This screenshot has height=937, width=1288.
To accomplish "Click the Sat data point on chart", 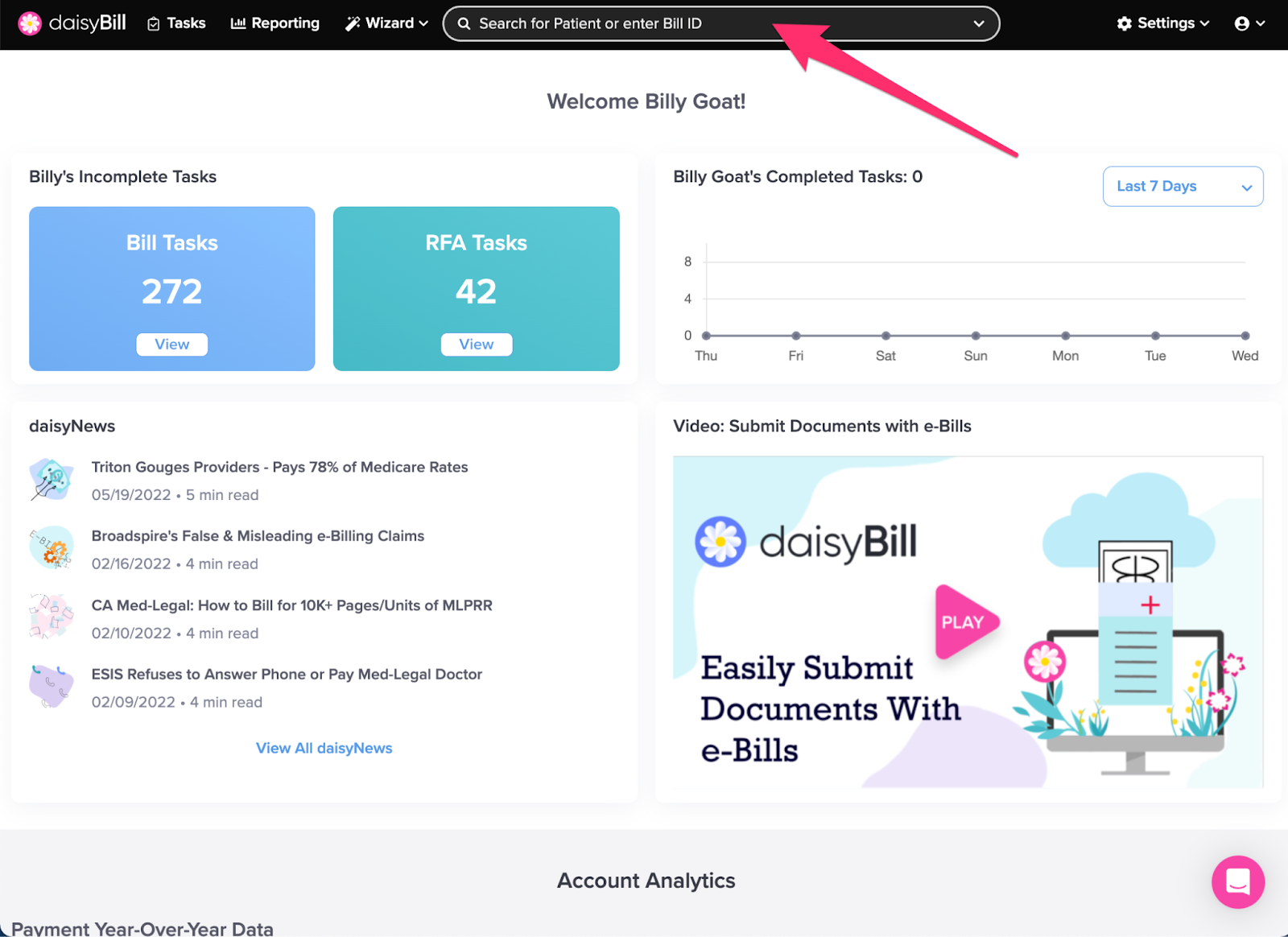I will tap(885, 336).
